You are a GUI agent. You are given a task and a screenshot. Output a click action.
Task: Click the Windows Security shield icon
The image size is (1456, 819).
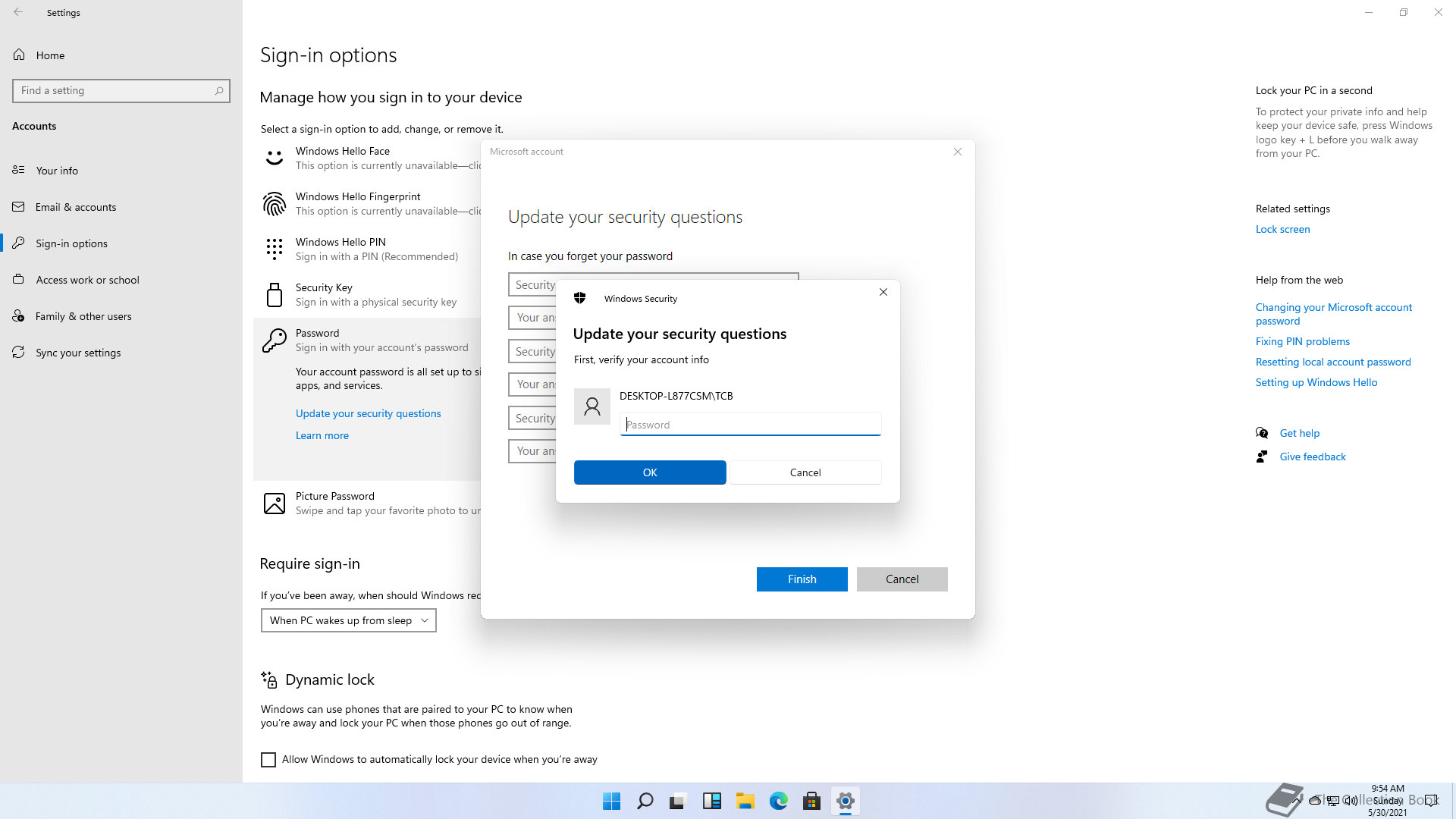(580, 298)
